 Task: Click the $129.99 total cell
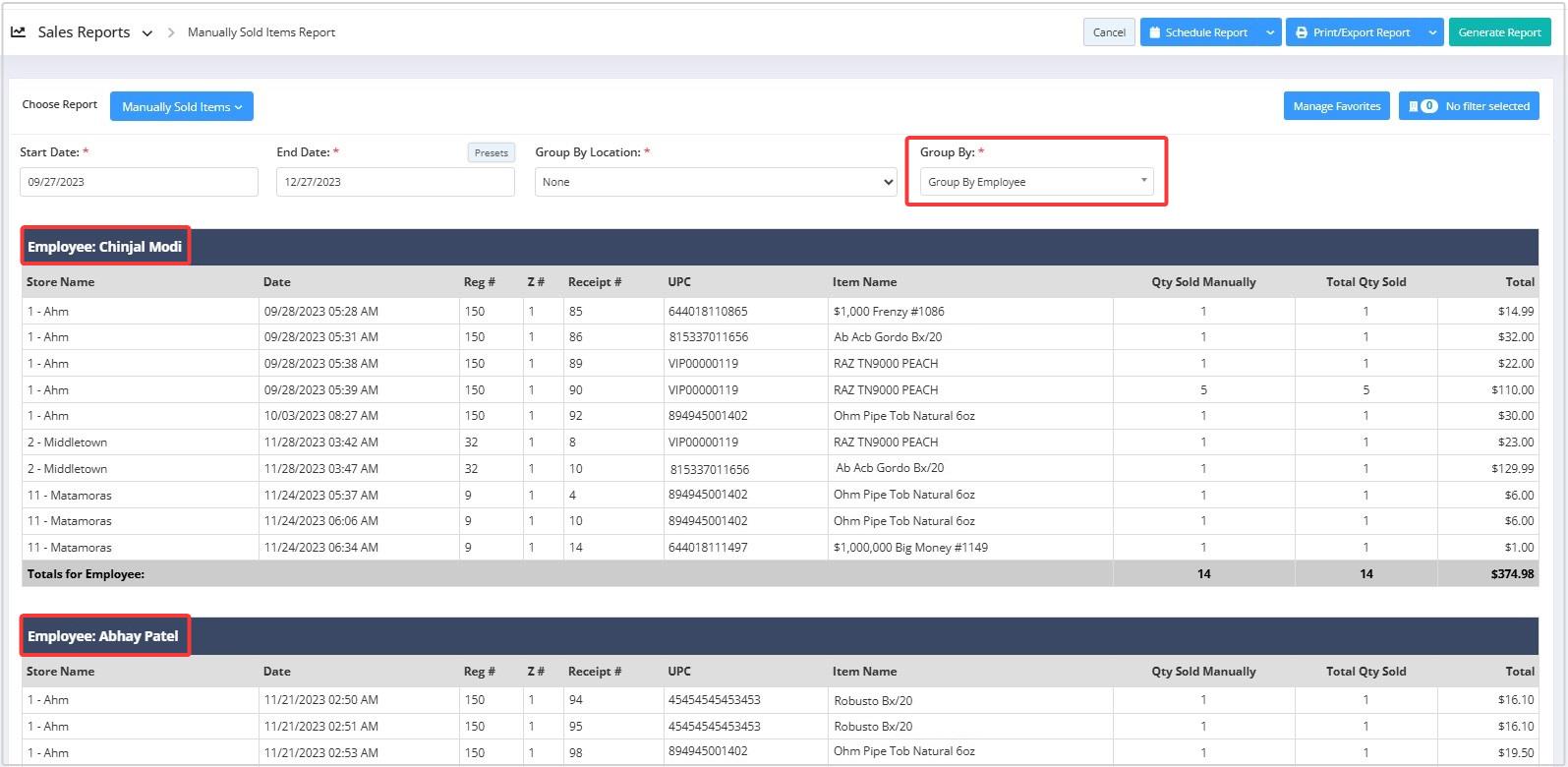(x=1512, y=469)
